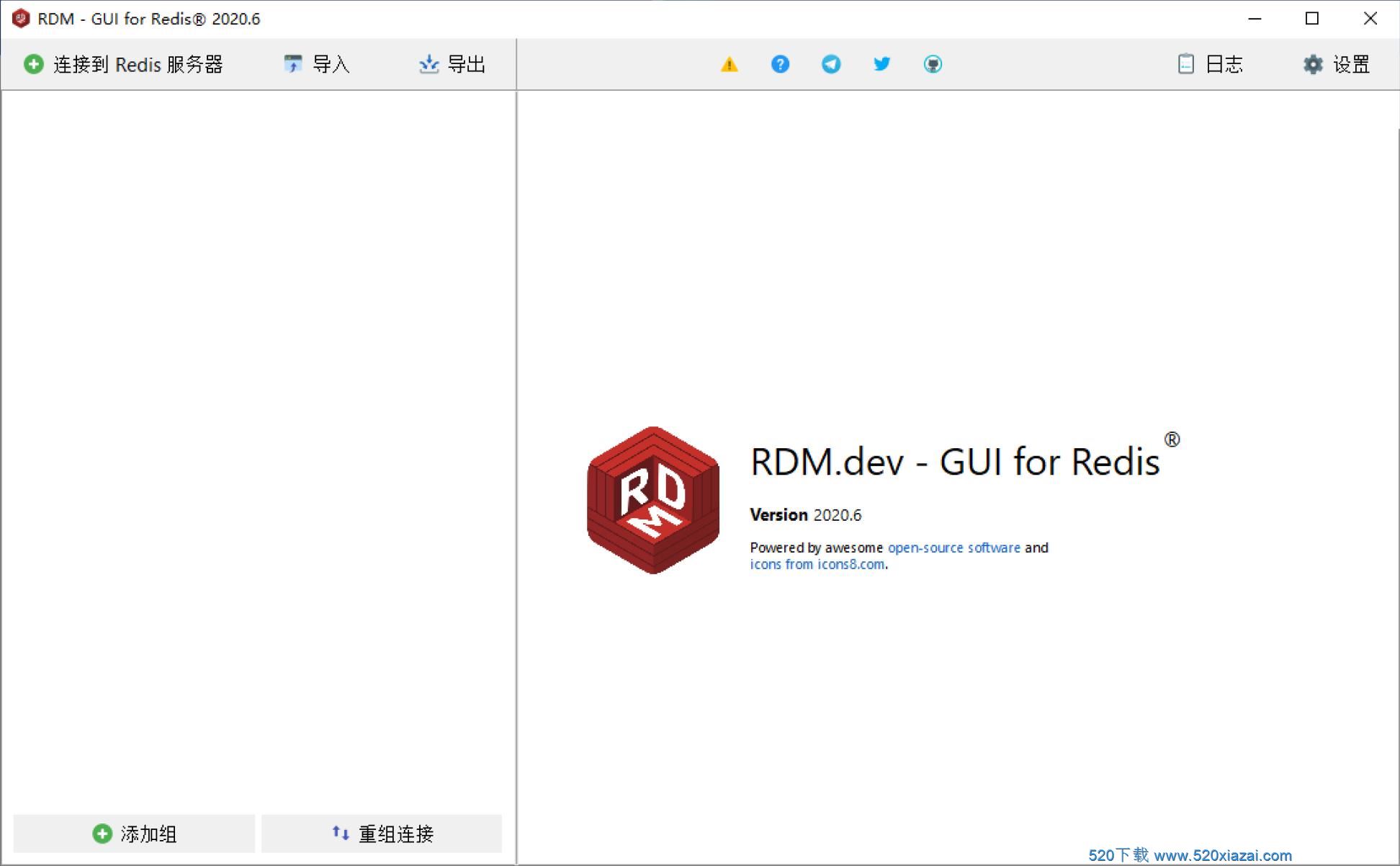The height and width of the screenshot is (866, 1400).
Task: Open the blue help question mark icon
Action: coord(780,64)
